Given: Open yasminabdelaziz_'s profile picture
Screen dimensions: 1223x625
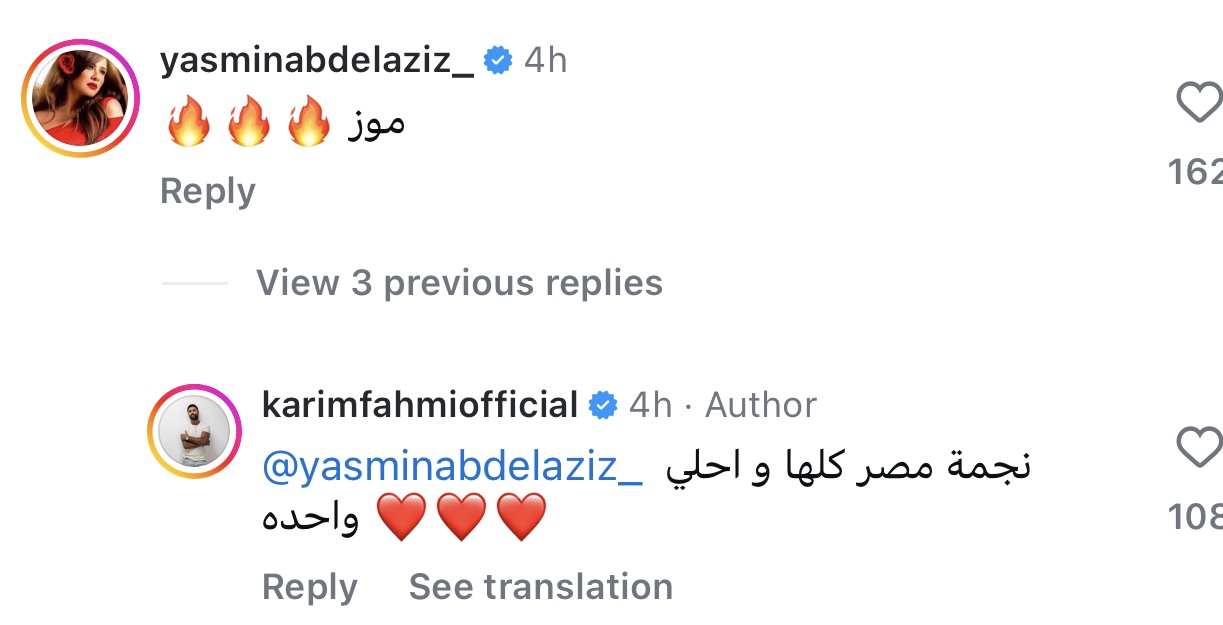Looking at the screenshot, I should 82,99.
